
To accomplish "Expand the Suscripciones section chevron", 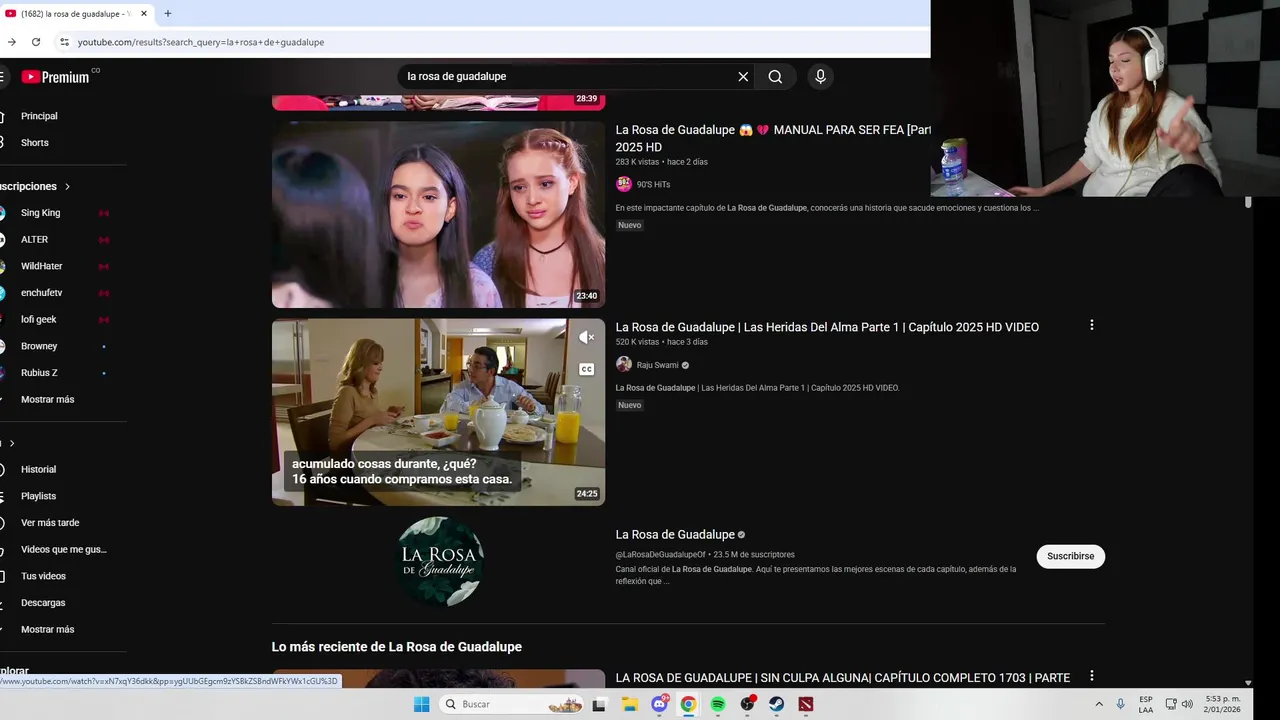I will pos(68,187).
